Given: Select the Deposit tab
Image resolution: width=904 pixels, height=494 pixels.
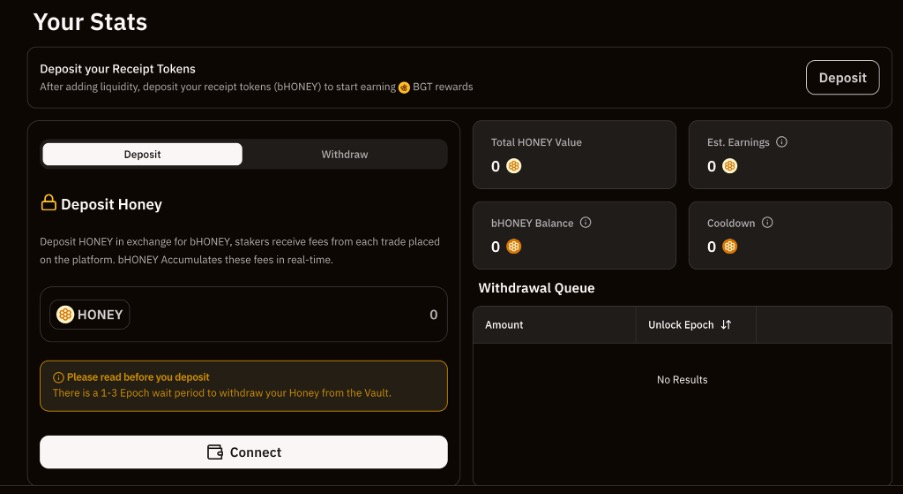Looking at the screenshot, I should tap(142, 154).
